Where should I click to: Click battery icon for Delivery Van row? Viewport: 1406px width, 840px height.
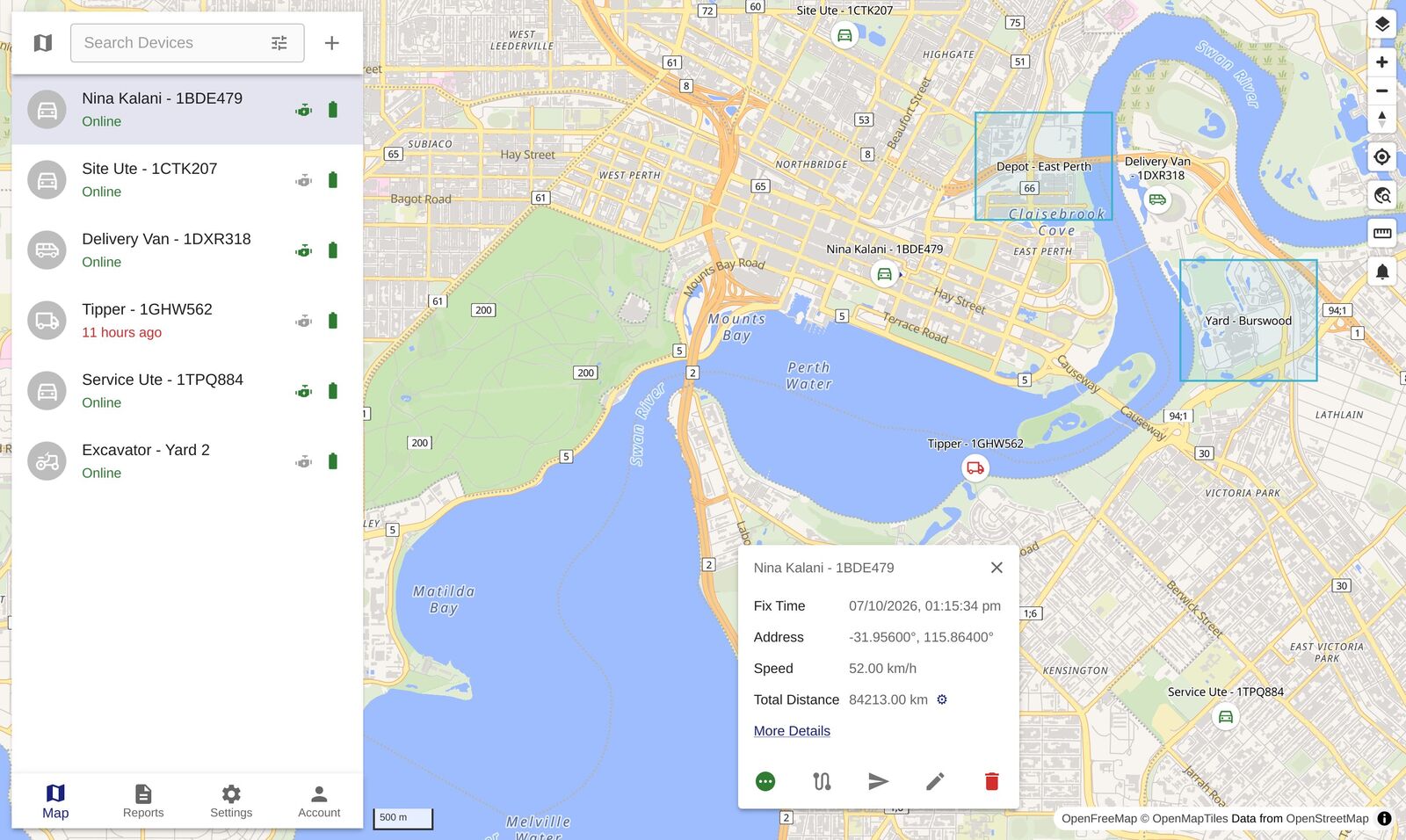tap(333, 250)
